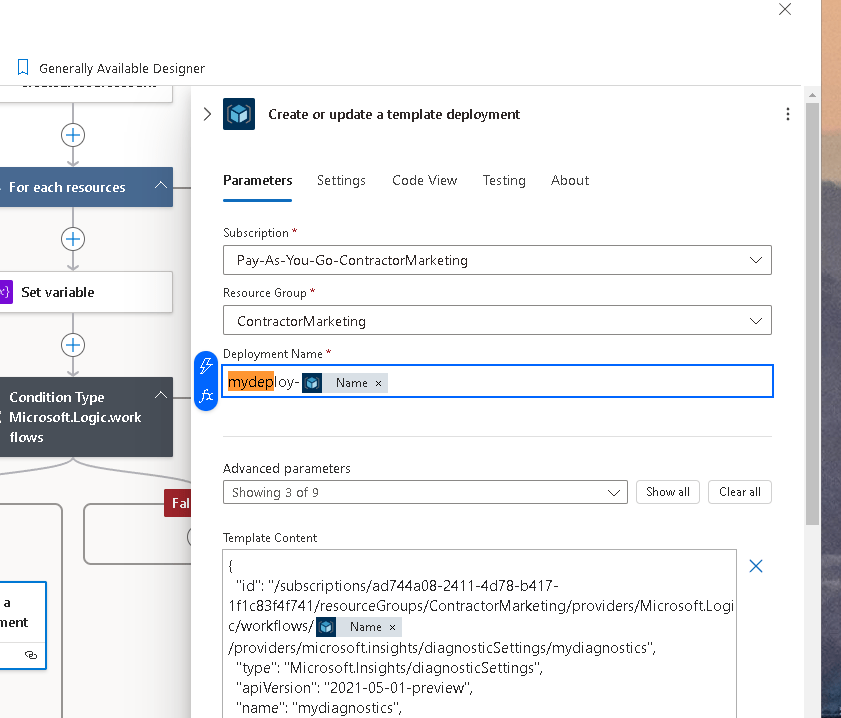
Task: Click the "apiVersion" line in template
Action: (354, 688)
